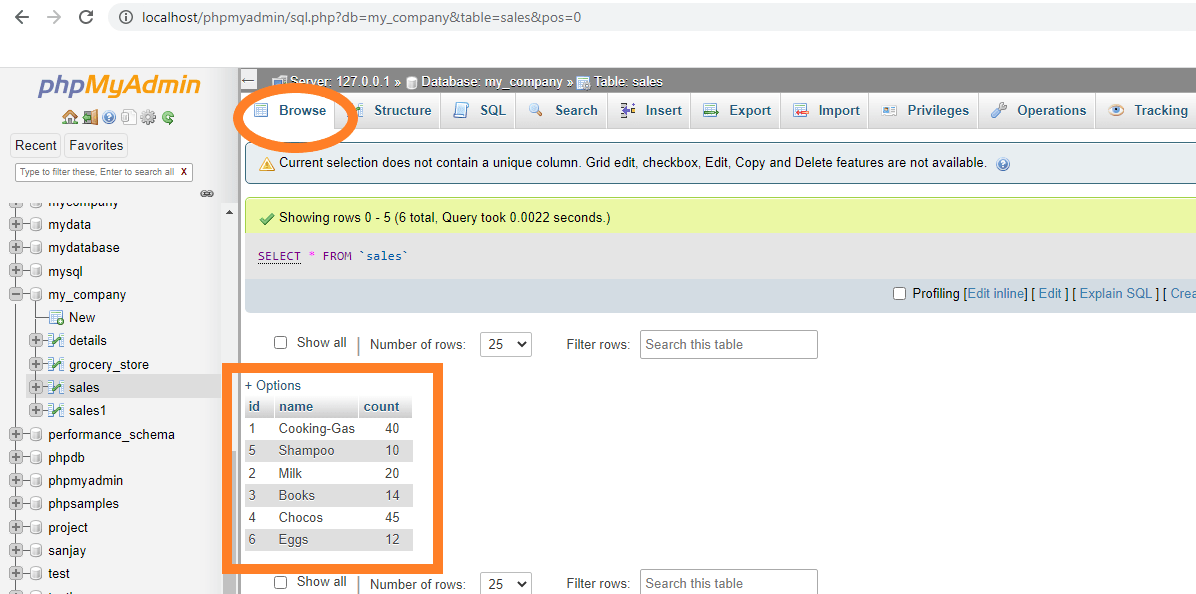
Task: Log out using the exit door icon
Action: [90, 117]
